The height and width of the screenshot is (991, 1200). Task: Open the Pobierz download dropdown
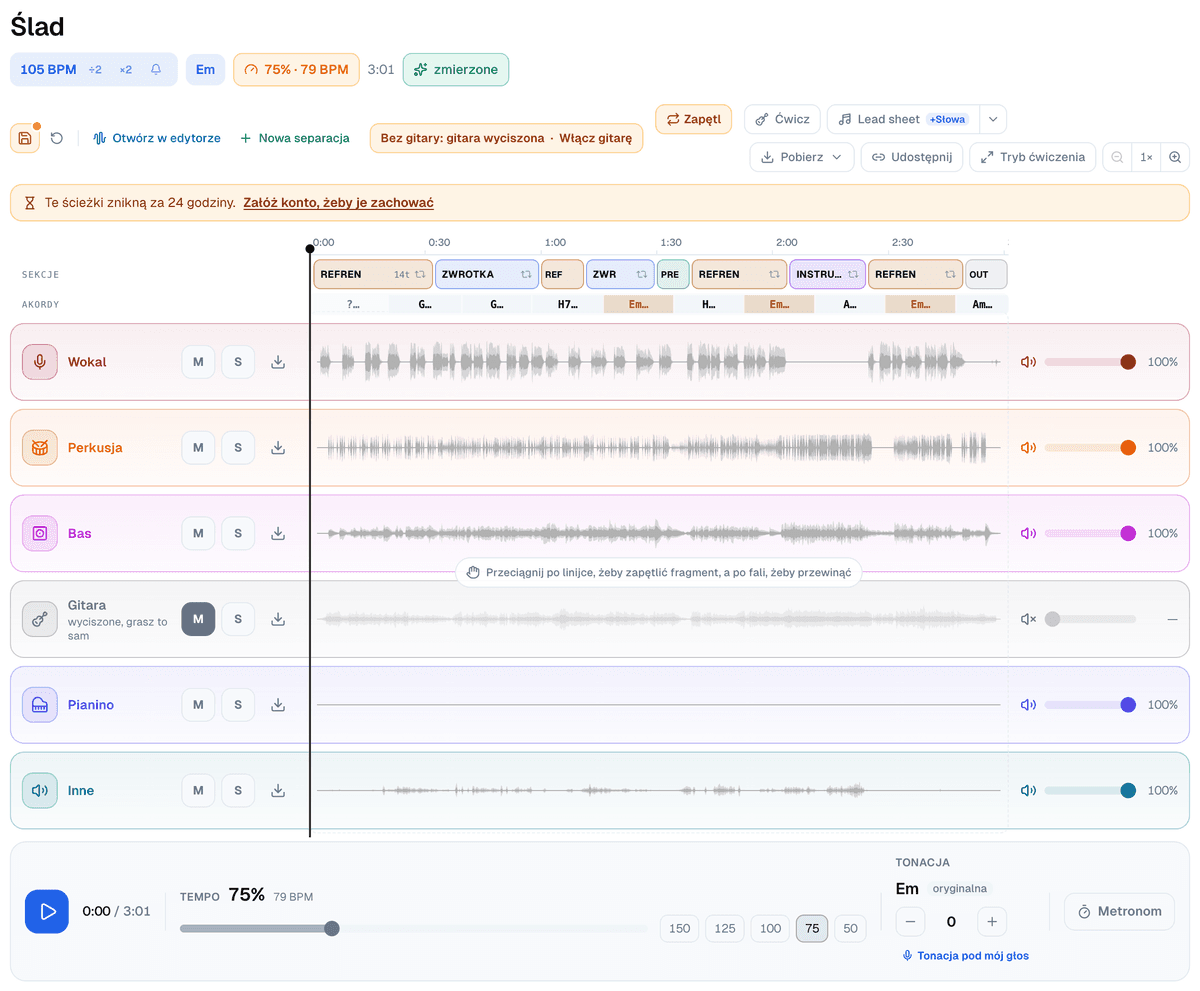[x=802, y=157]
